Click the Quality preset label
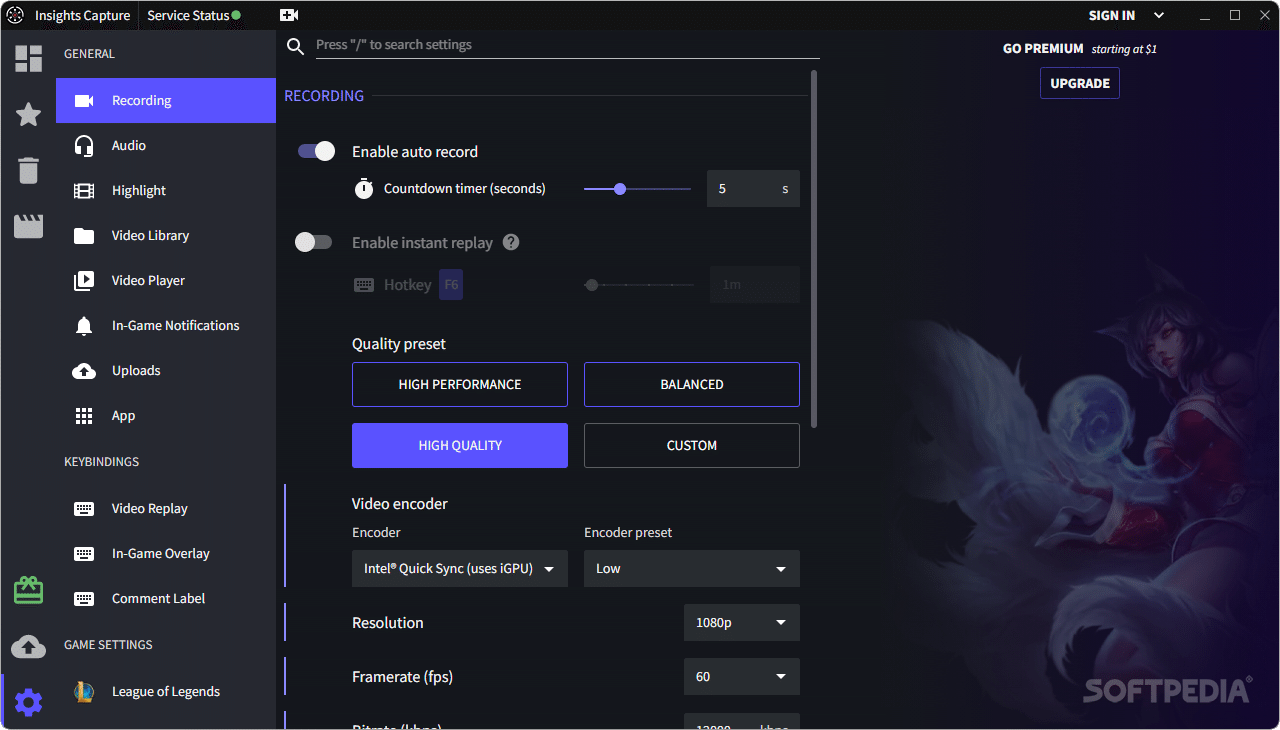 399,343
